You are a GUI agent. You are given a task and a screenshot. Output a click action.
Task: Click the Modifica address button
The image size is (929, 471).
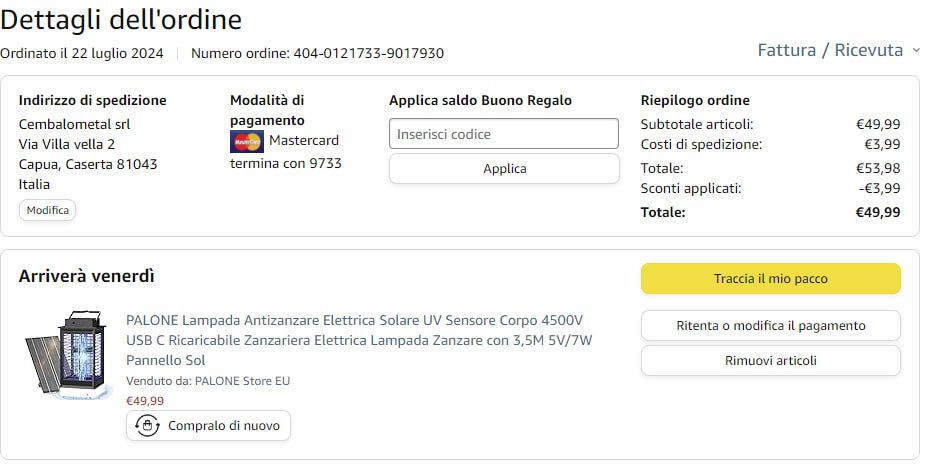pos(47,210)
